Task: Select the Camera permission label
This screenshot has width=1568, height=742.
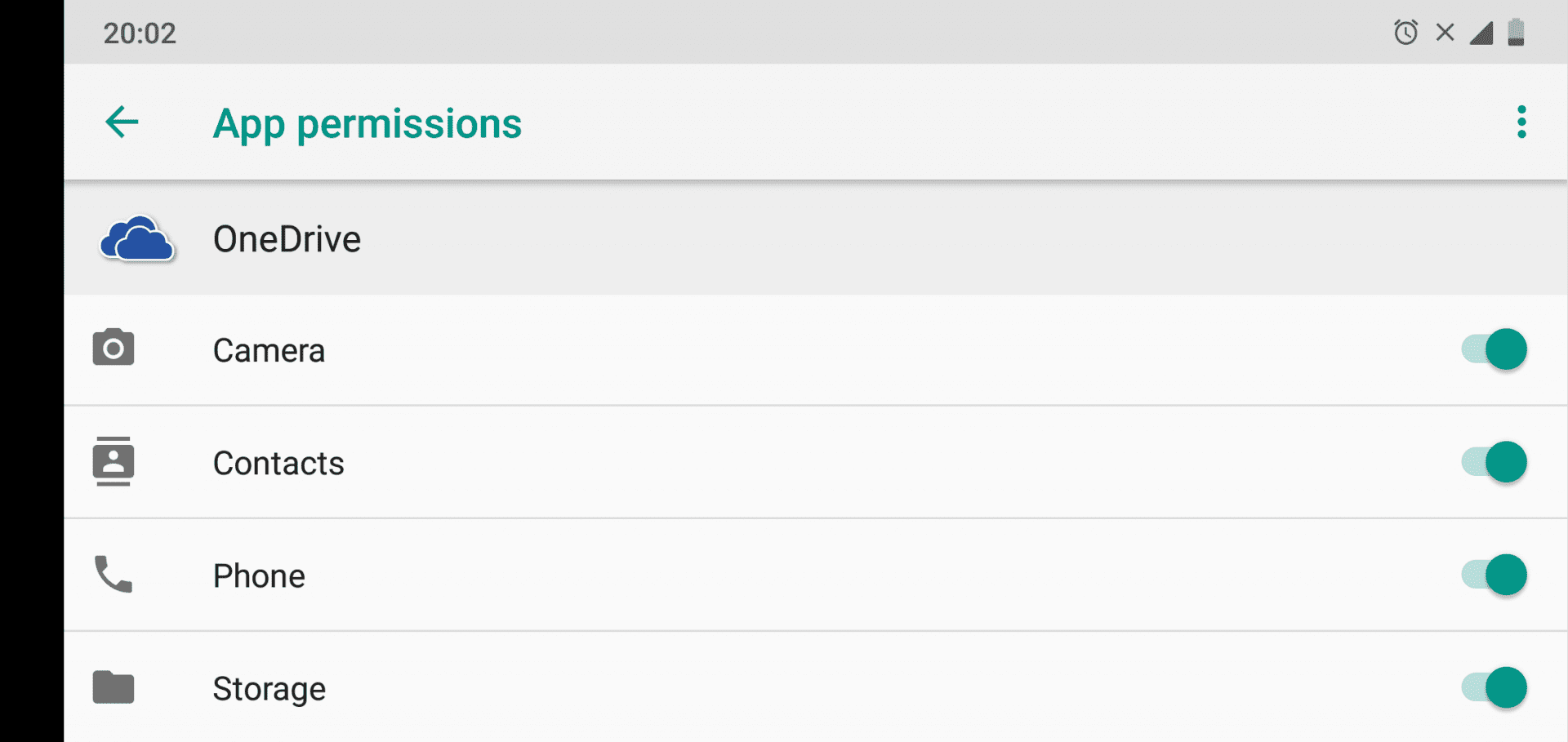Action: [269, 351]
